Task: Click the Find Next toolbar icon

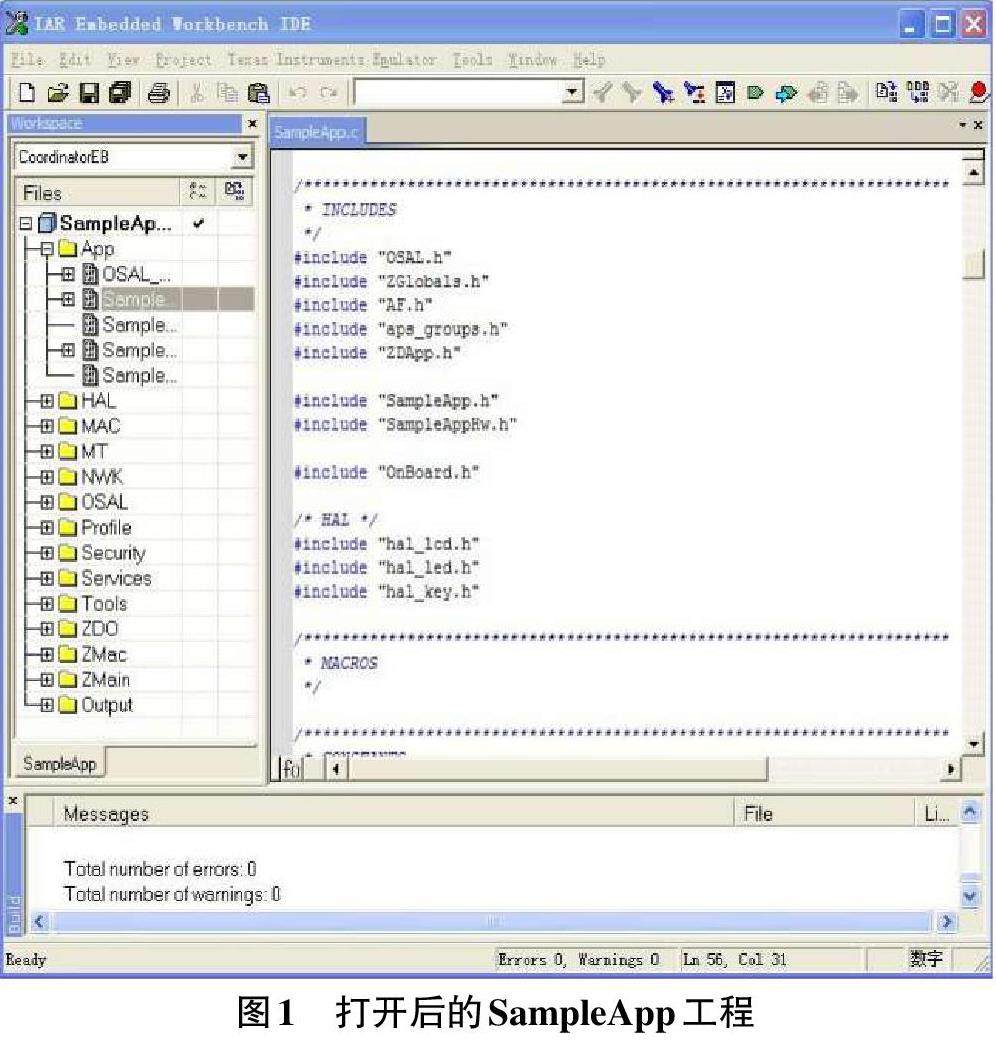Action: (631, 92)
